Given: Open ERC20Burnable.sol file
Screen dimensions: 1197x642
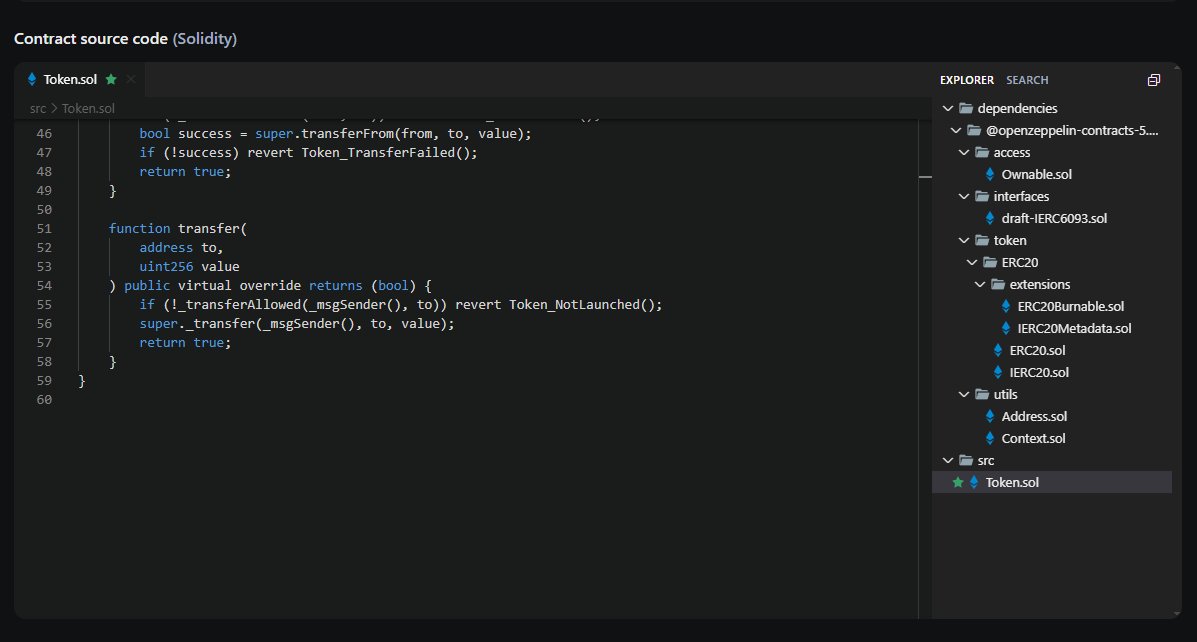Looking at the screenshot, I should coord(1070,307).
